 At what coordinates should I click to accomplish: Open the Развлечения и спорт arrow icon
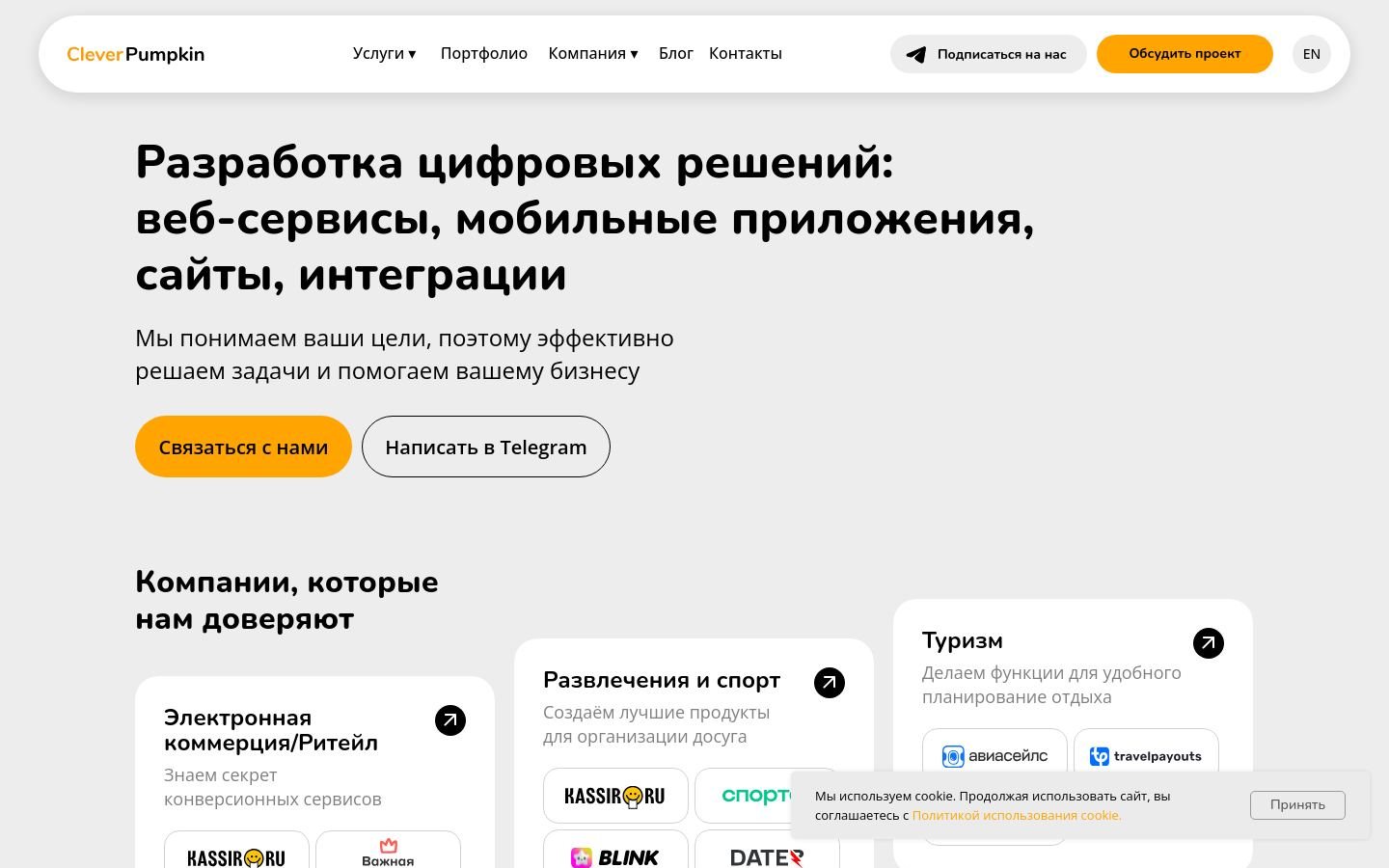click(x=830, y=683)
